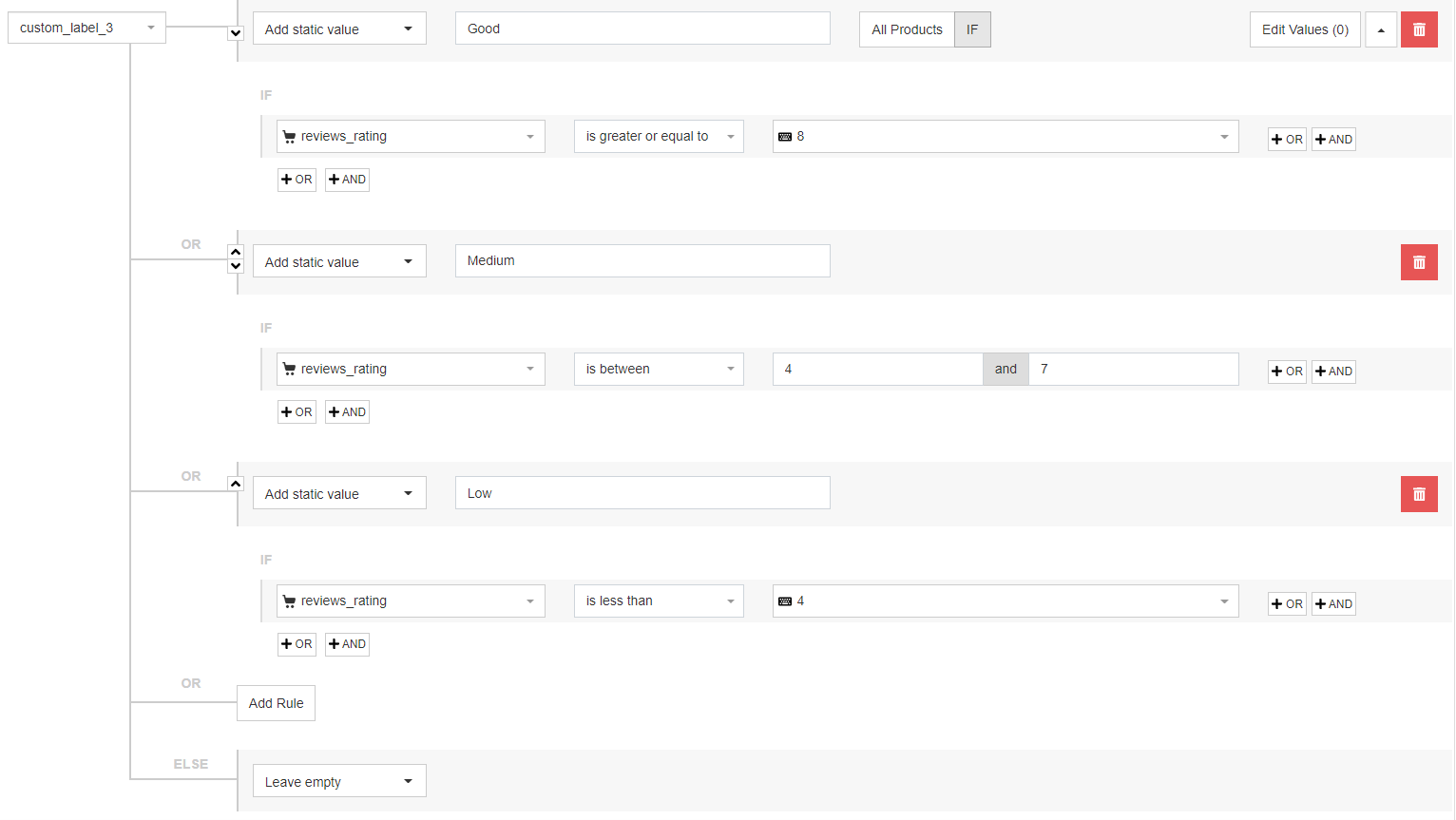Delete the 'Good' rule with trash icon

pos(1418,29)
